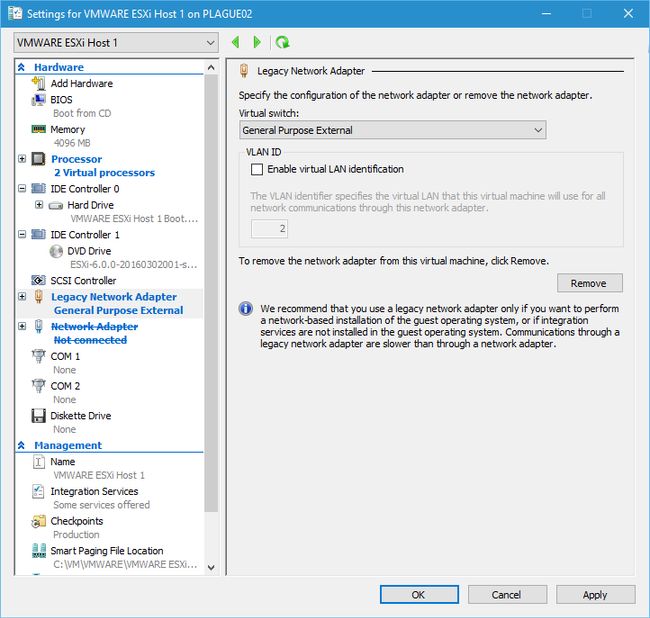Screen dimensions: 650x618
Task: Select the DVD Drive tree item
Action: pos(89,251)
